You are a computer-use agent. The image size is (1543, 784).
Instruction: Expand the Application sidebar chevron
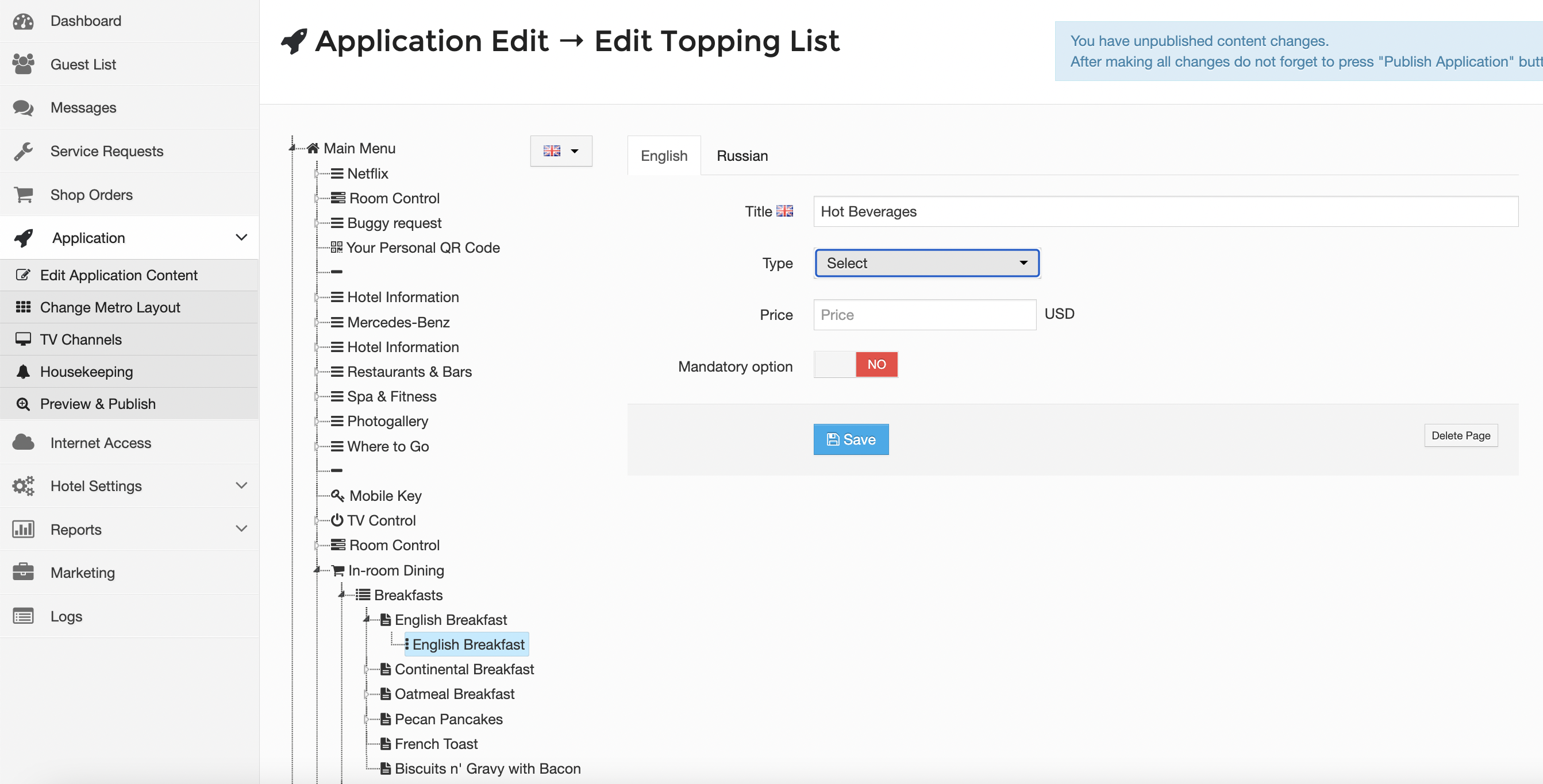pos(241,238)
